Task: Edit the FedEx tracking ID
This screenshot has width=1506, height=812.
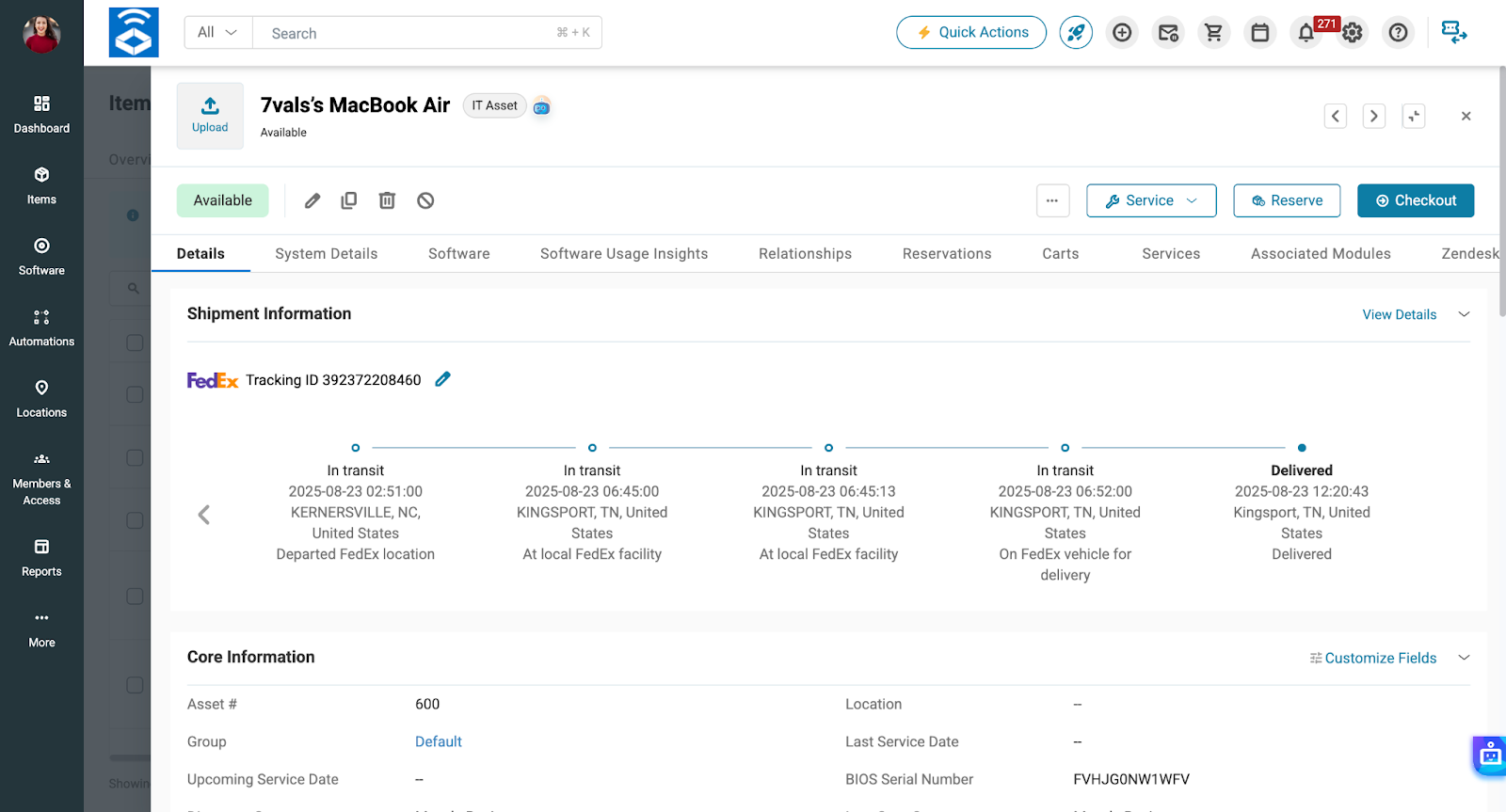Action: point(442,379)
